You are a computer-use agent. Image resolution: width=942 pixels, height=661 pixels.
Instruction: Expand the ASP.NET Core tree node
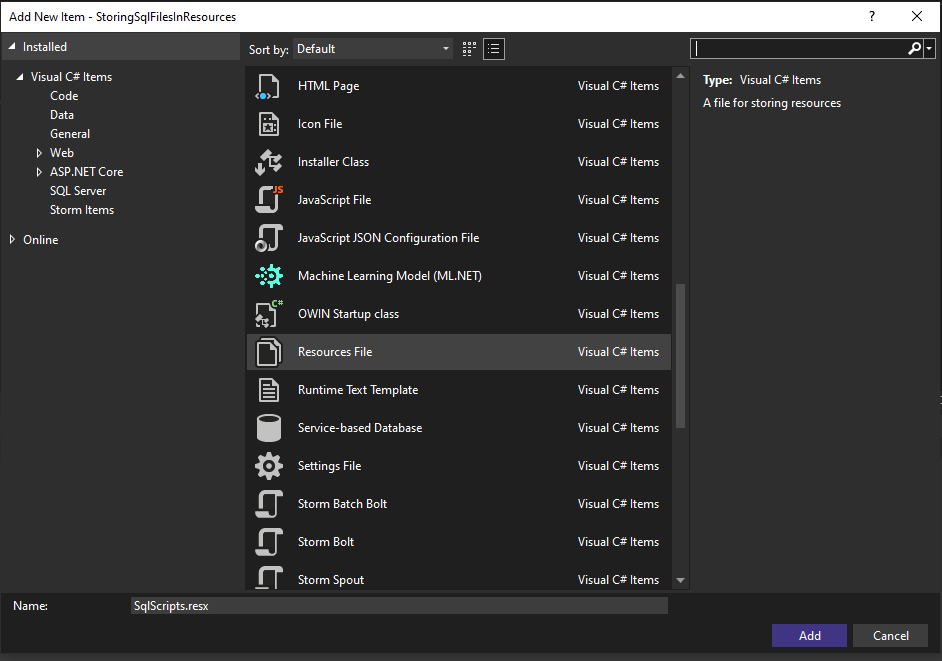[39, 172]
